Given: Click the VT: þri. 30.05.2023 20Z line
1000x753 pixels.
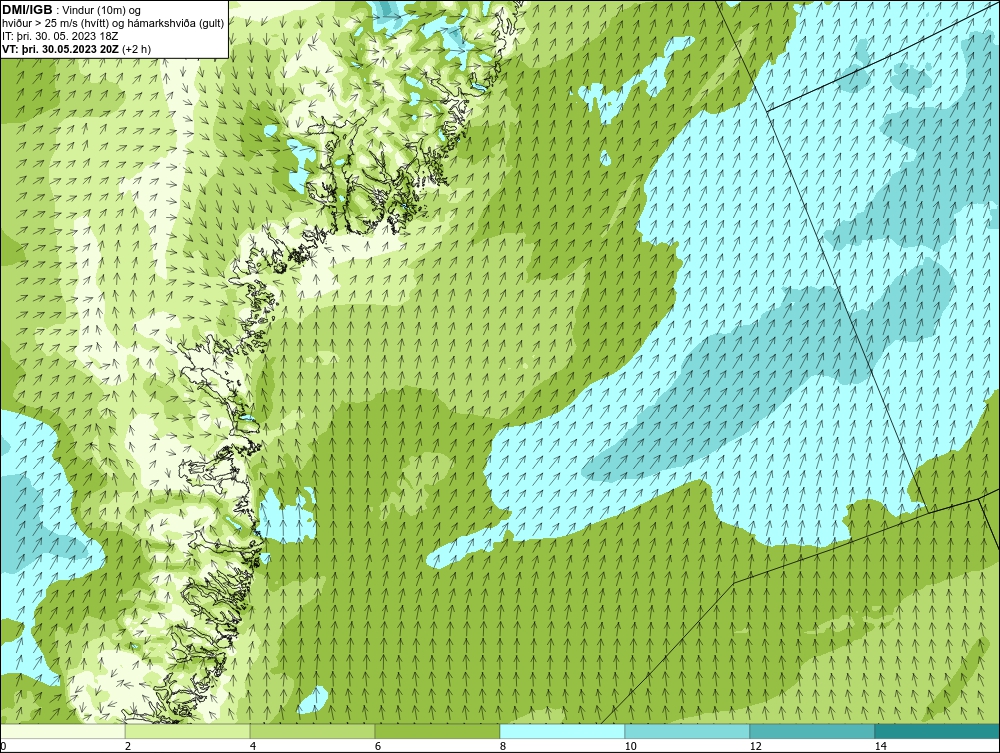Looking at the screenshot, I should (77, 49).
